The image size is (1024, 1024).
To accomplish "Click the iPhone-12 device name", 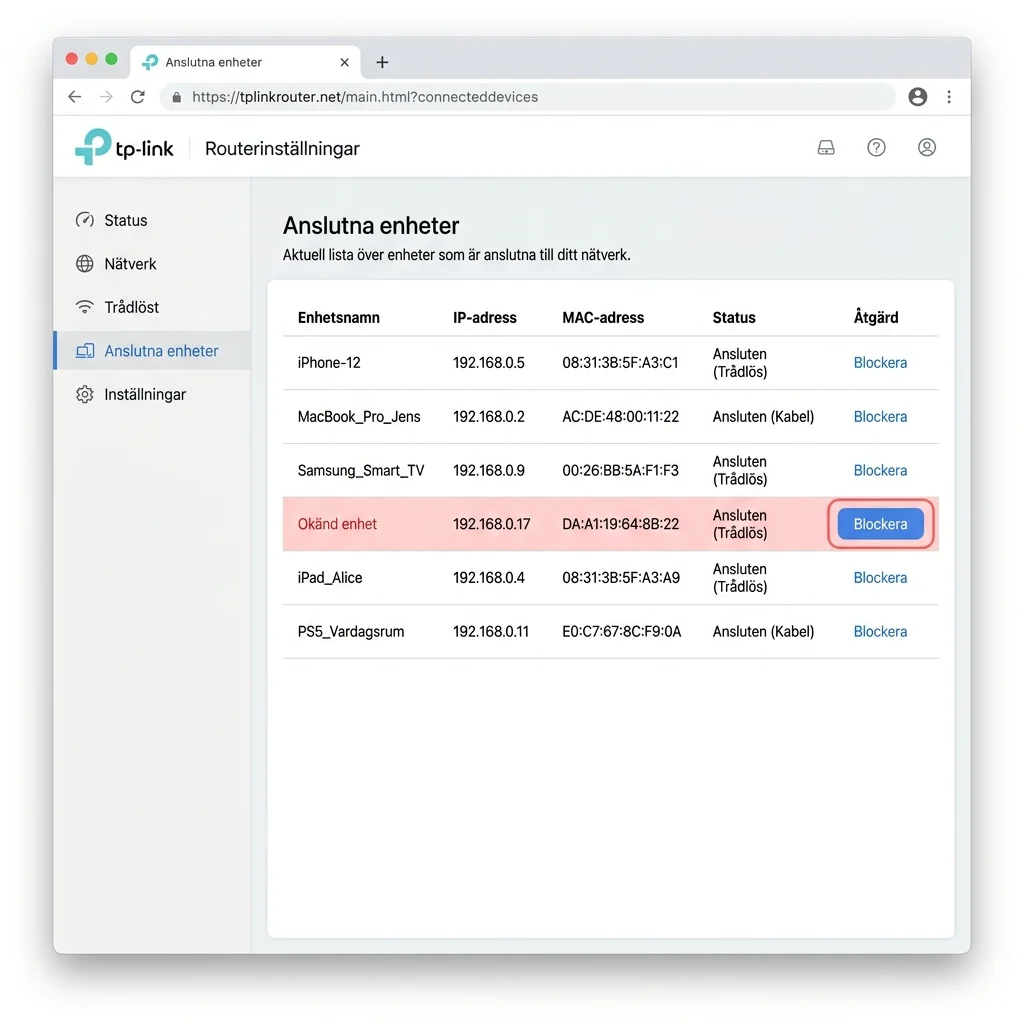I will coord(328,362).
